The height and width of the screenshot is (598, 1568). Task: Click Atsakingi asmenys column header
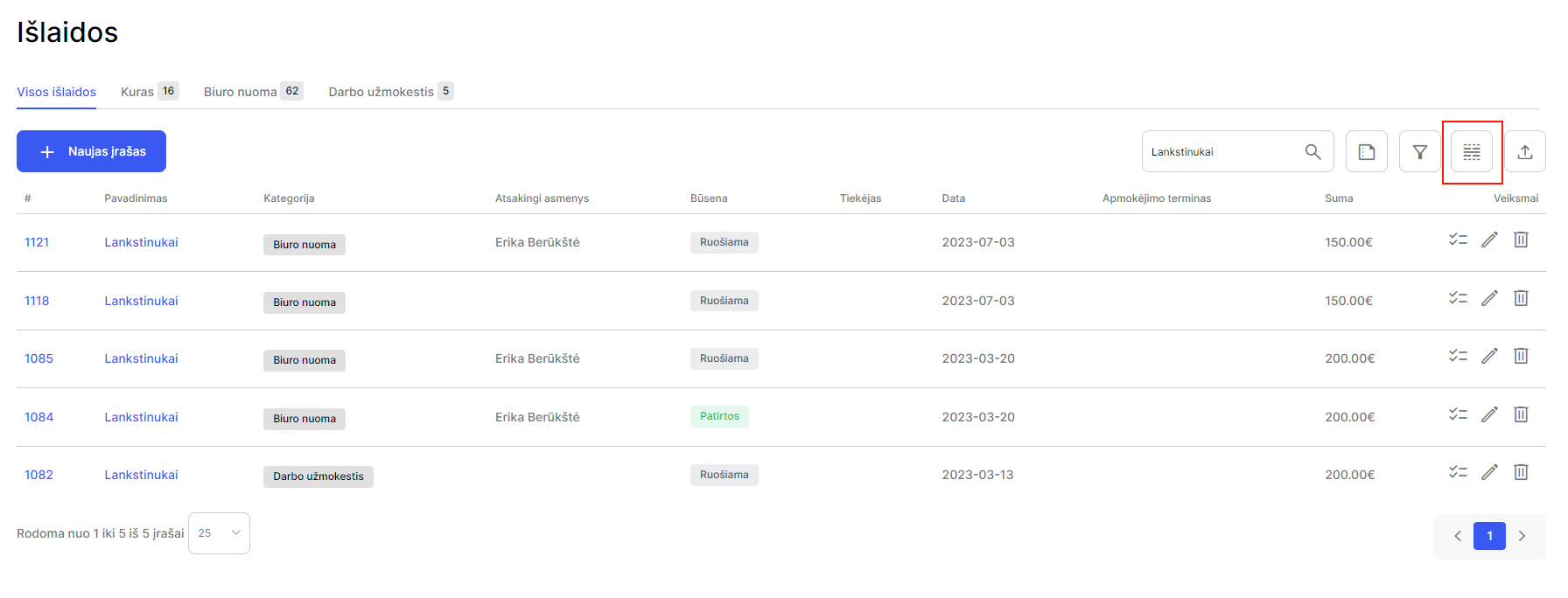[542, 198]
